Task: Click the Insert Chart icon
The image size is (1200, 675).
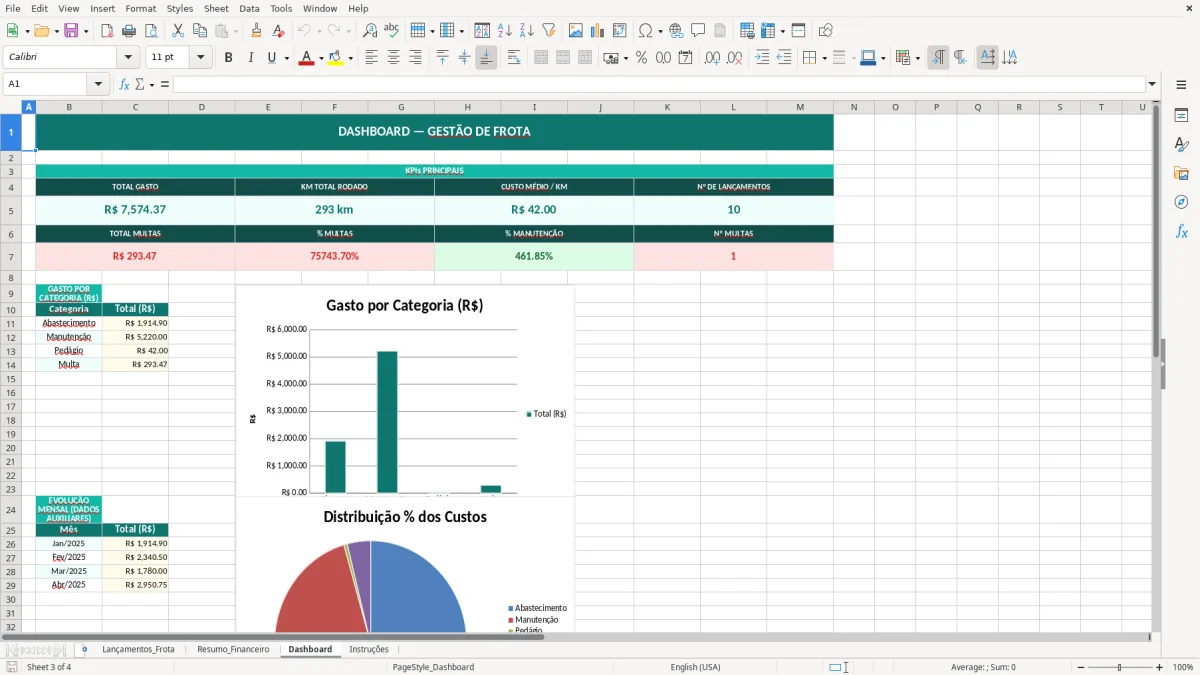Action: (598, 31)
